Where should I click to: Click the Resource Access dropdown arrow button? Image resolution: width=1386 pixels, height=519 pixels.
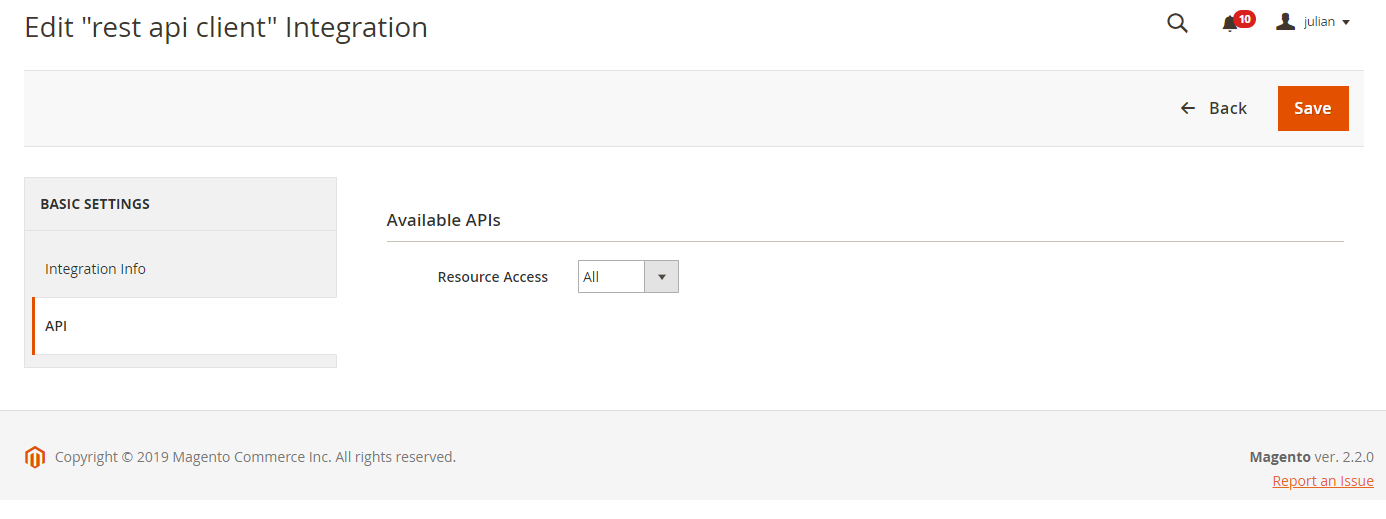tap(661, 277)
